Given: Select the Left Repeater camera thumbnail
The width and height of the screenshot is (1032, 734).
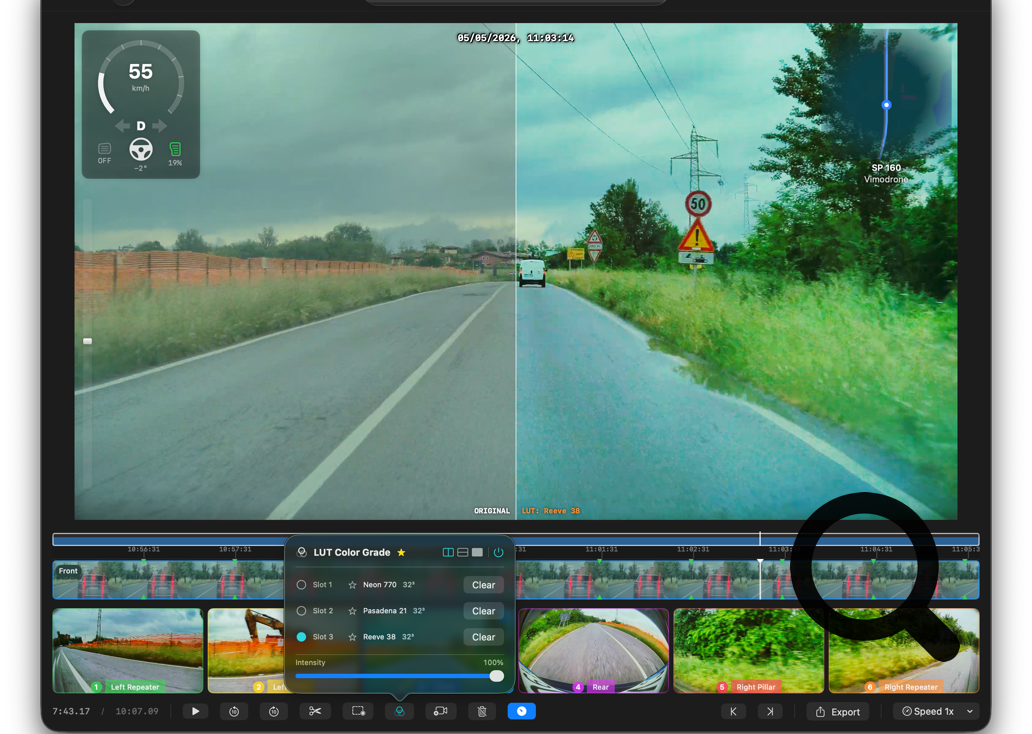Looking at the screenshot, I should point(128,650).
